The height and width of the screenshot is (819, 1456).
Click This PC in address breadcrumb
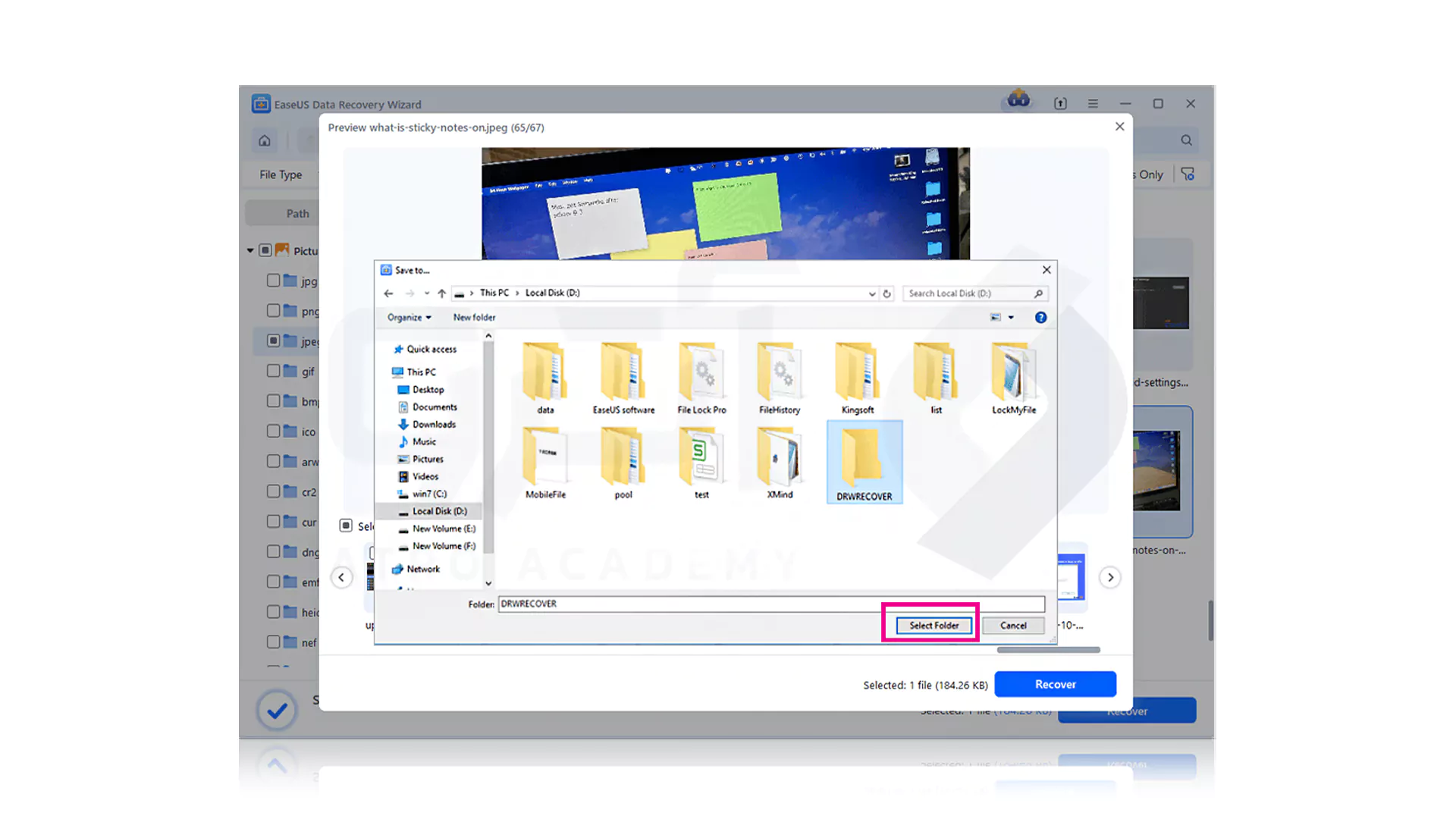(x=494, y=293)
